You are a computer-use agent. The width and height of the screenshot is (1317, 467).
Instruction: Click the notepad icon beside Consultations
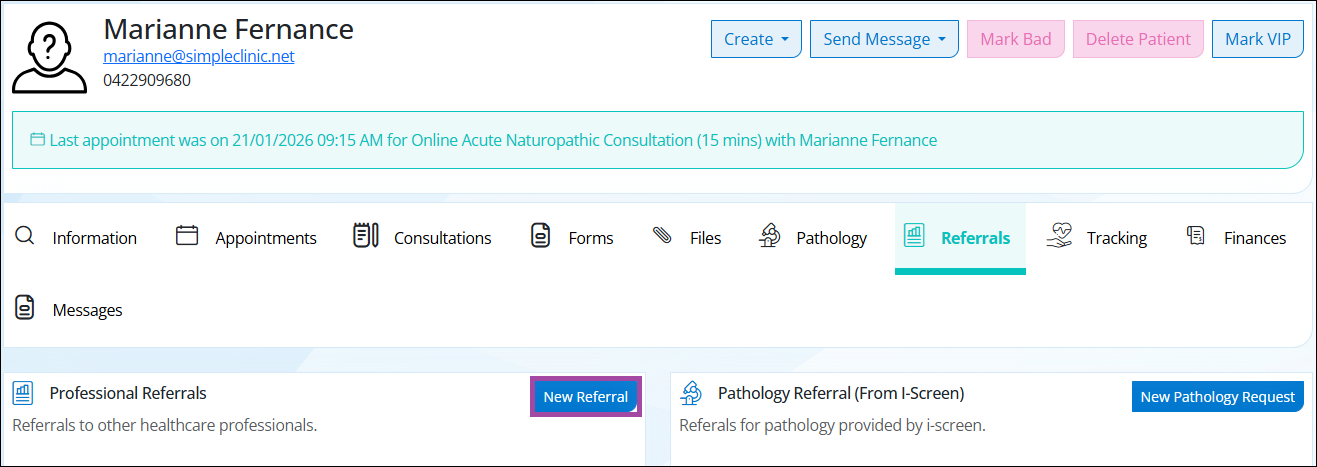365,236
